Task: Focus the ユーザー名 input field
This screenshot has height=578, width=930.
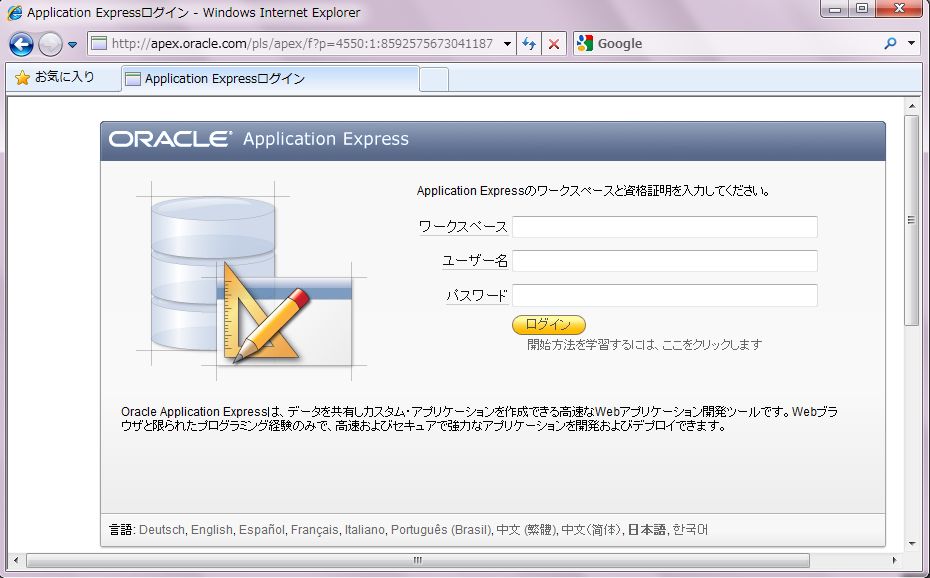Action: pos(664,261)
